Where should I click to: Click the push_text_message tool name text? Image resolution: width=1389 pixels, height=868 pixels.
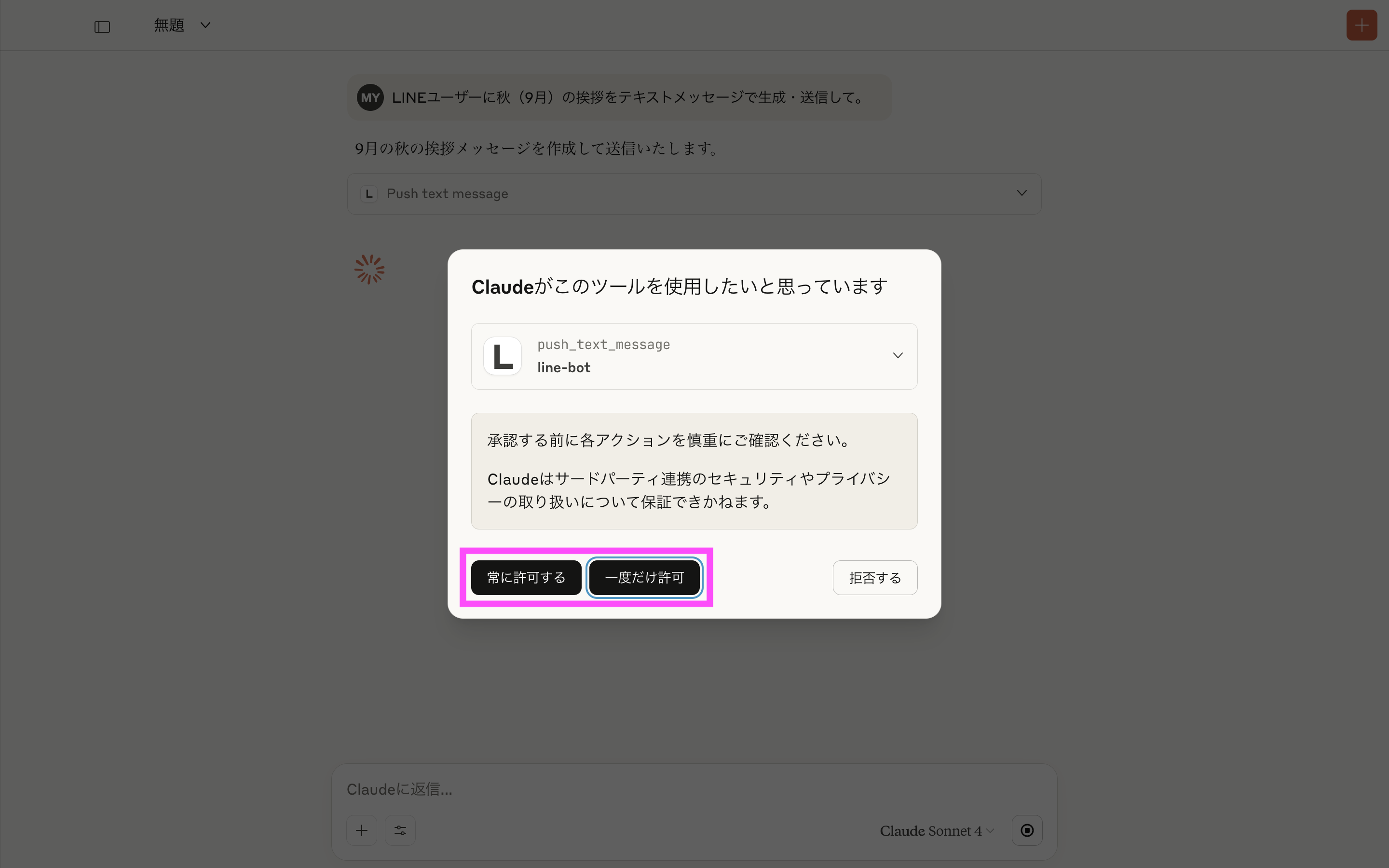coord(603,344)
